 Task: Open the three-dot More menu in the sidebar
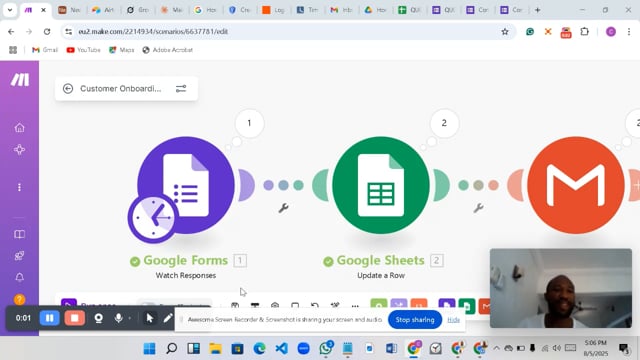click(19, 187)
